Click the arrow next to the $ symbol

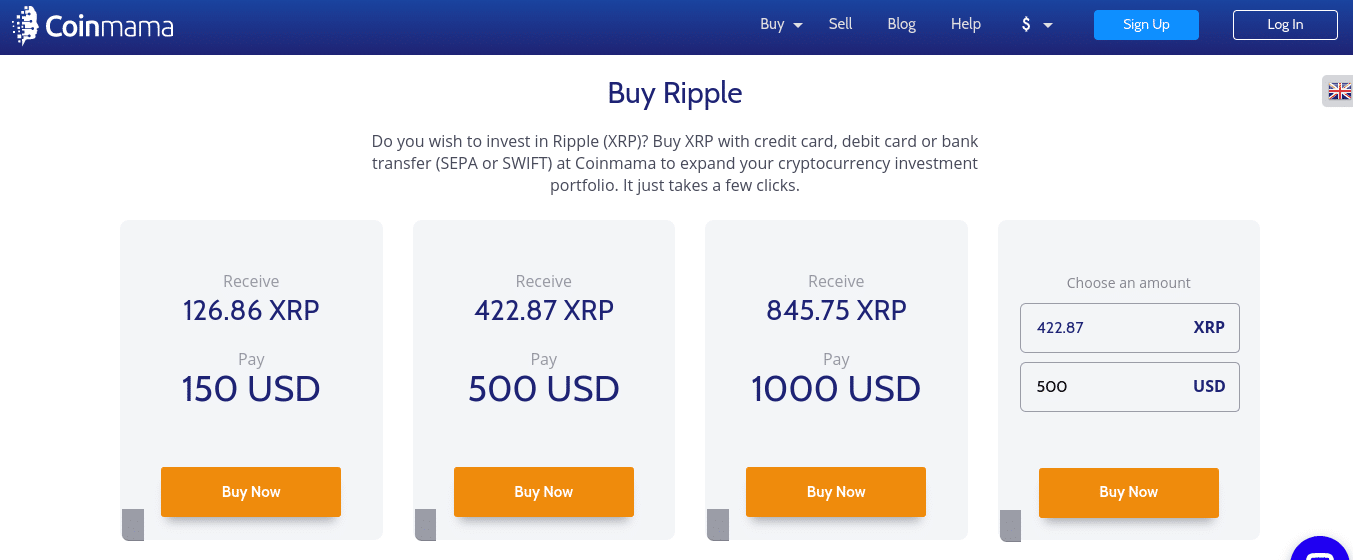(1048, 26)
